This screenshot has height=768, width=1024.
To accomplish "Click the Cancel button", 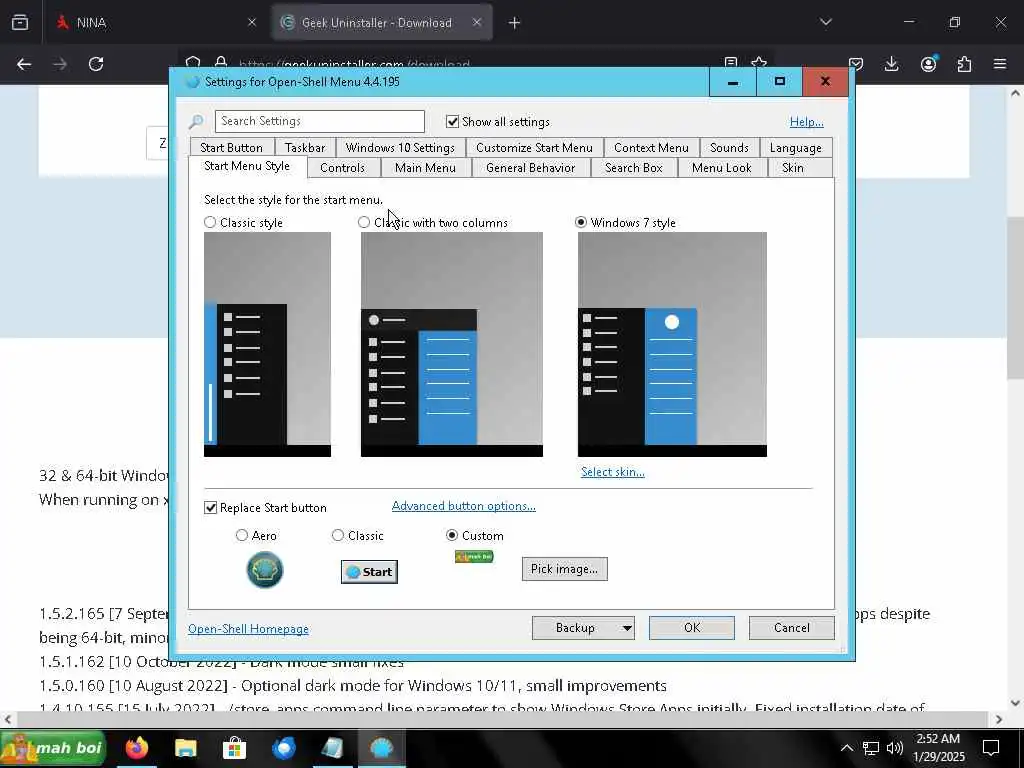I will 792,628.
